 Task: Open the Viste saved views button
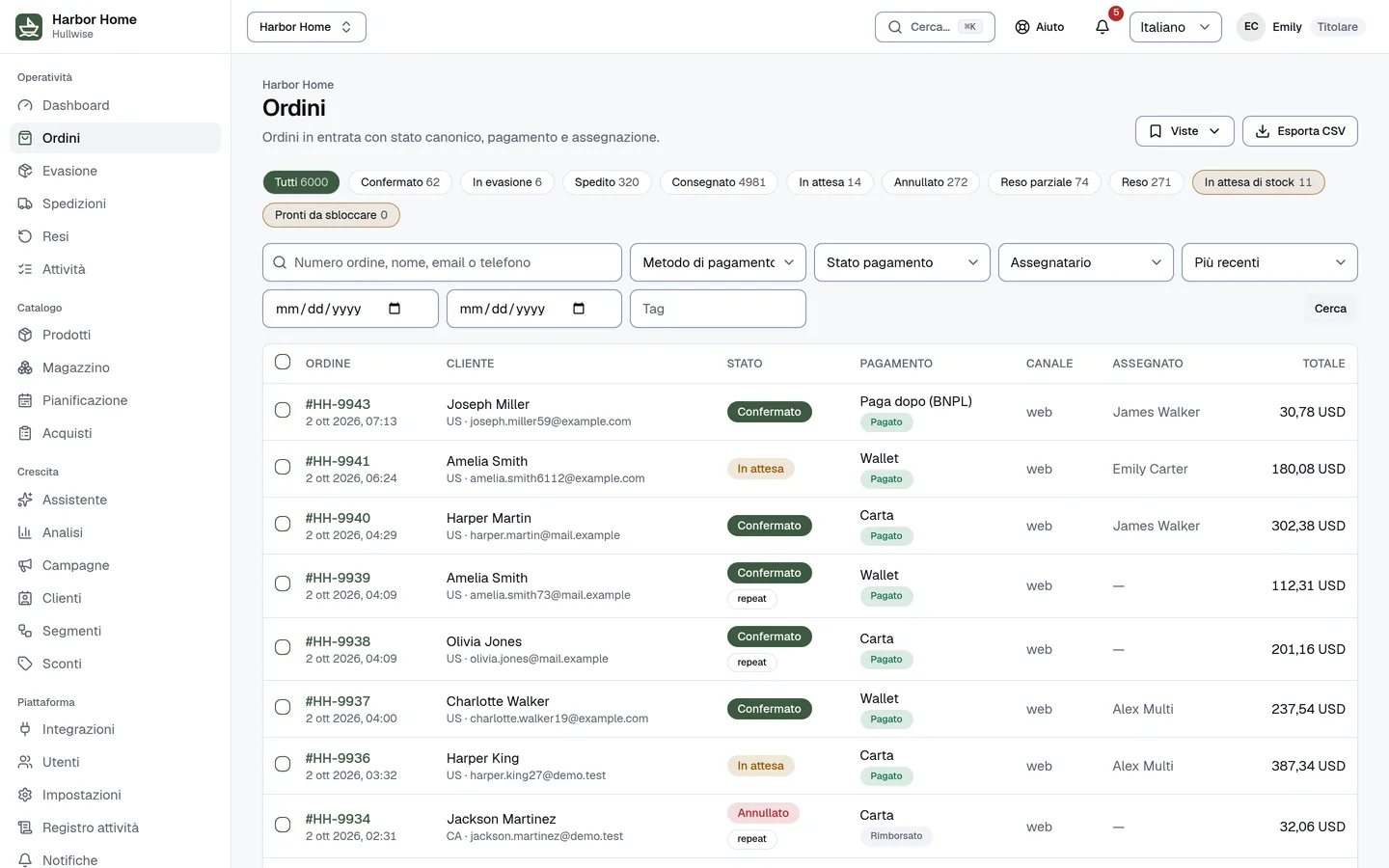coord(1185,131)
